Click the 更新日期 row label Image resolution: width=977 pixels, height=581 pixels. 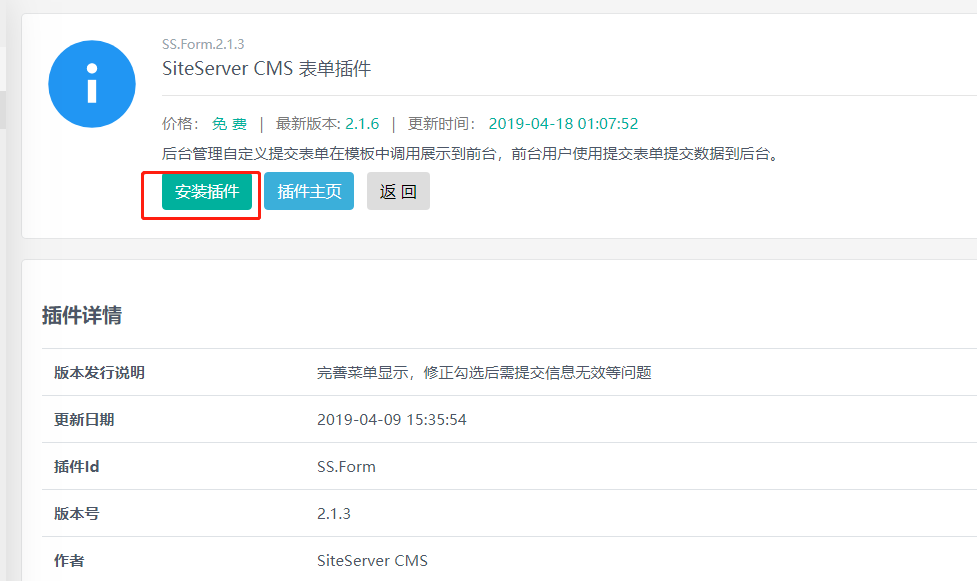coord(84,420)
